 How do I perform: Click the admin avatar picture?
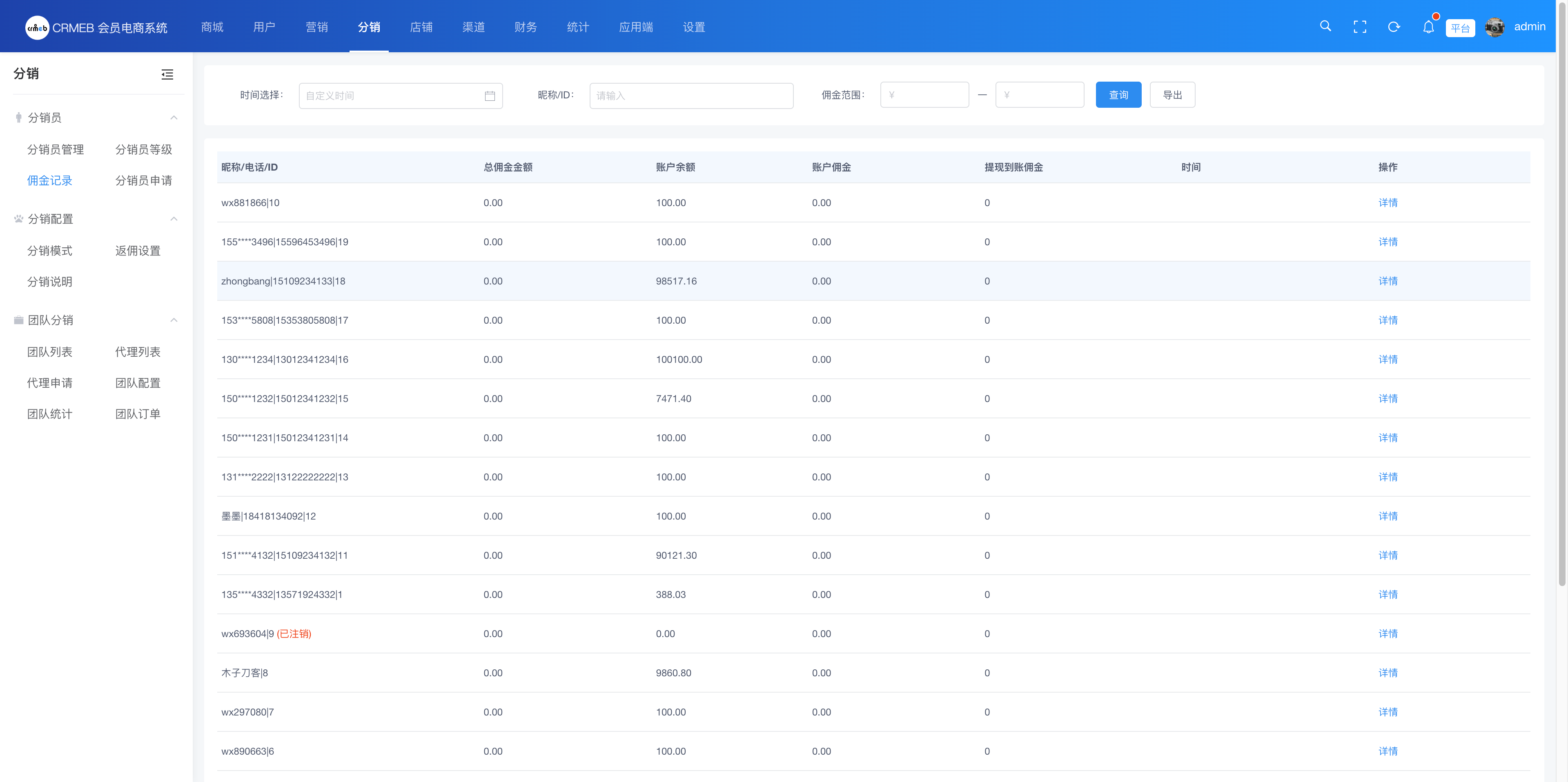pos(1494,27)
